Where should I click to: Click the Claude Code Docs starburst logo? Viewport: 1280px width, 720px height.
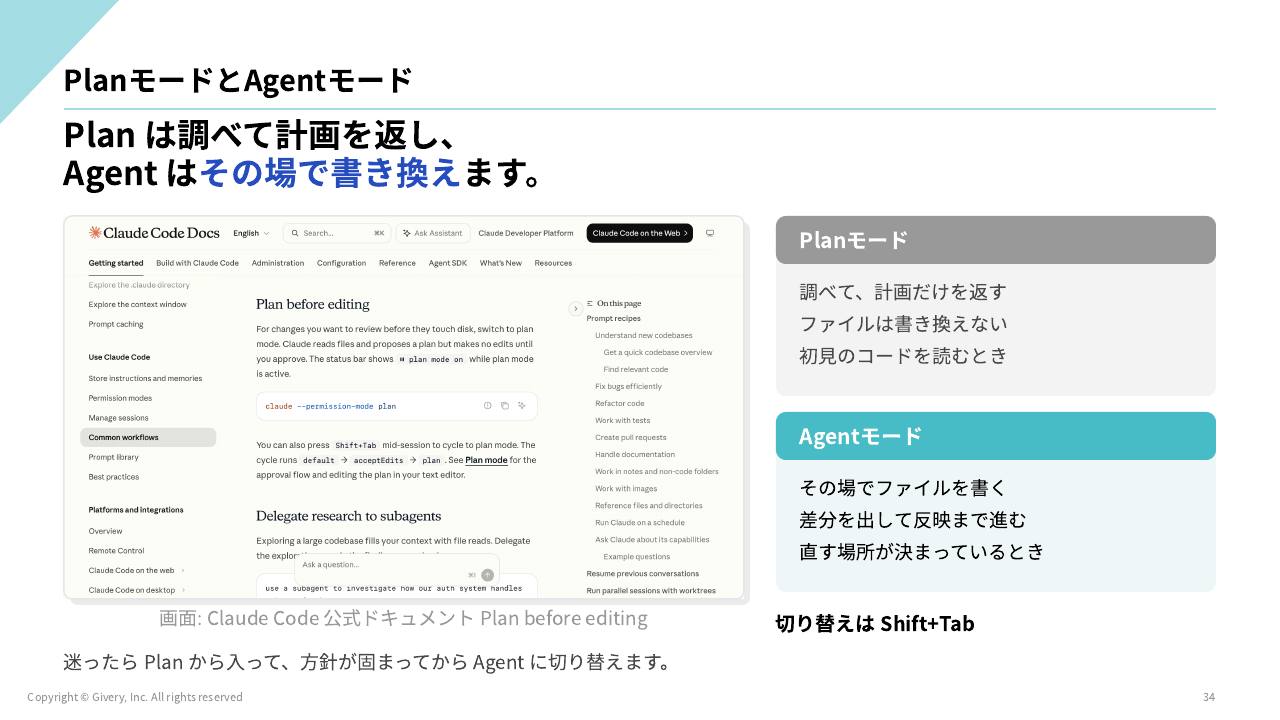tap(95, 233)
